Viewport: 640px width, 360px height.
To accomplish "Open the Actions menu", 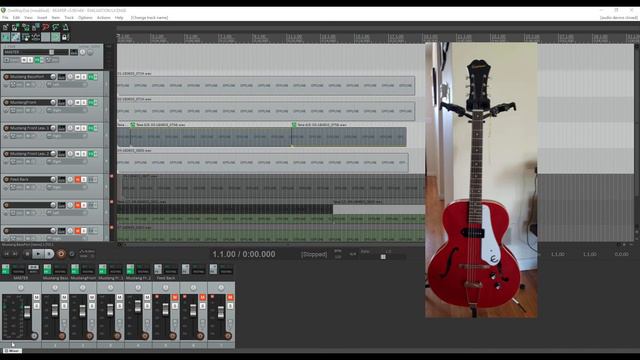I will (x=104, y=18).
